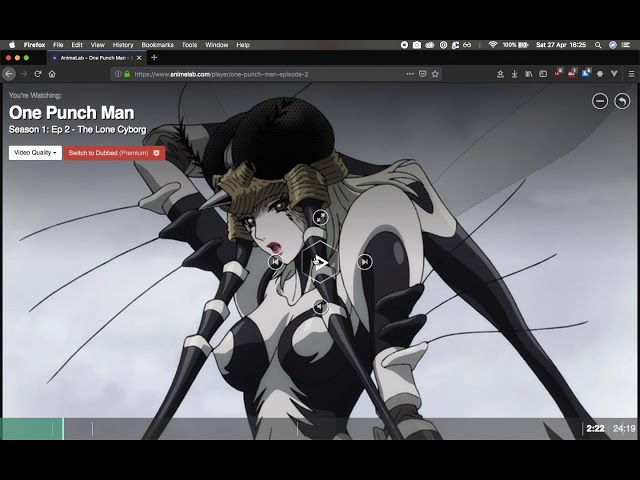Open the Help menu
The image size is (640, 480).
click(x=243, y=45)
